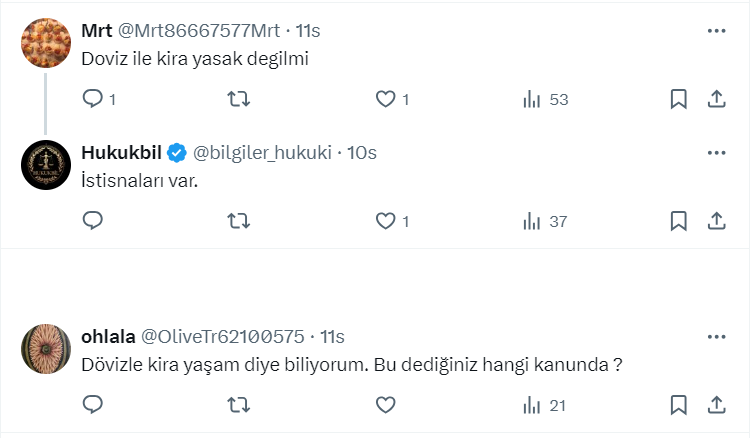Click Mrt's profile avatar
Viewport: 753px width, 438px height.
[45, 42]
